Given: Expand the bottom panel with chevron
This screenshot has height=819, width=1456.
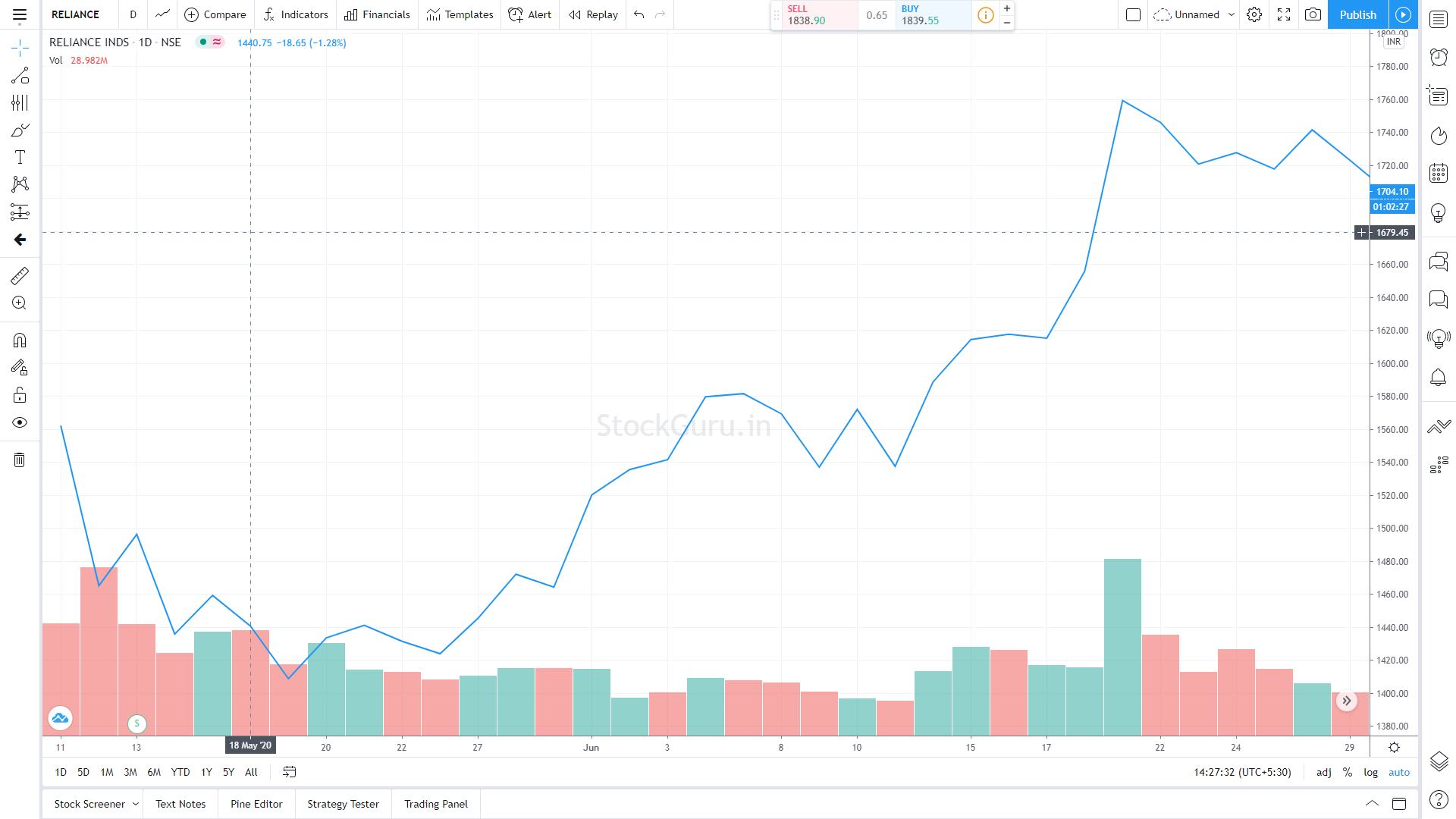Looking at the screenshot, I should (1372, 804).
